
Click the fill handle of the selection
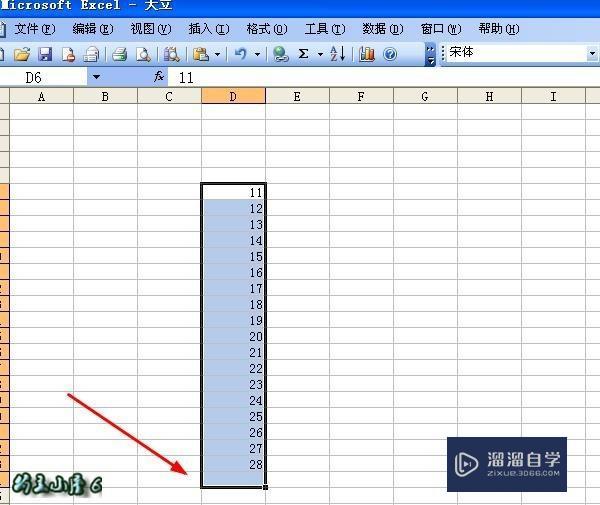point(266,487)
